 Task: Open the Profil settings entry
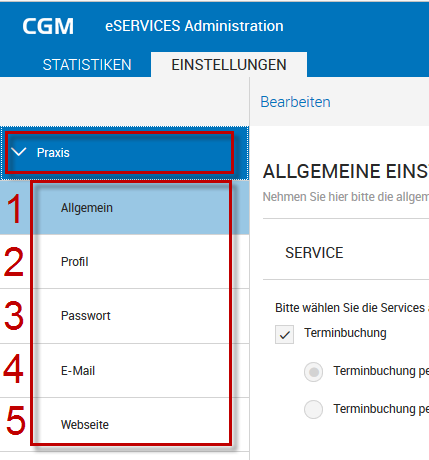[124, 262]
